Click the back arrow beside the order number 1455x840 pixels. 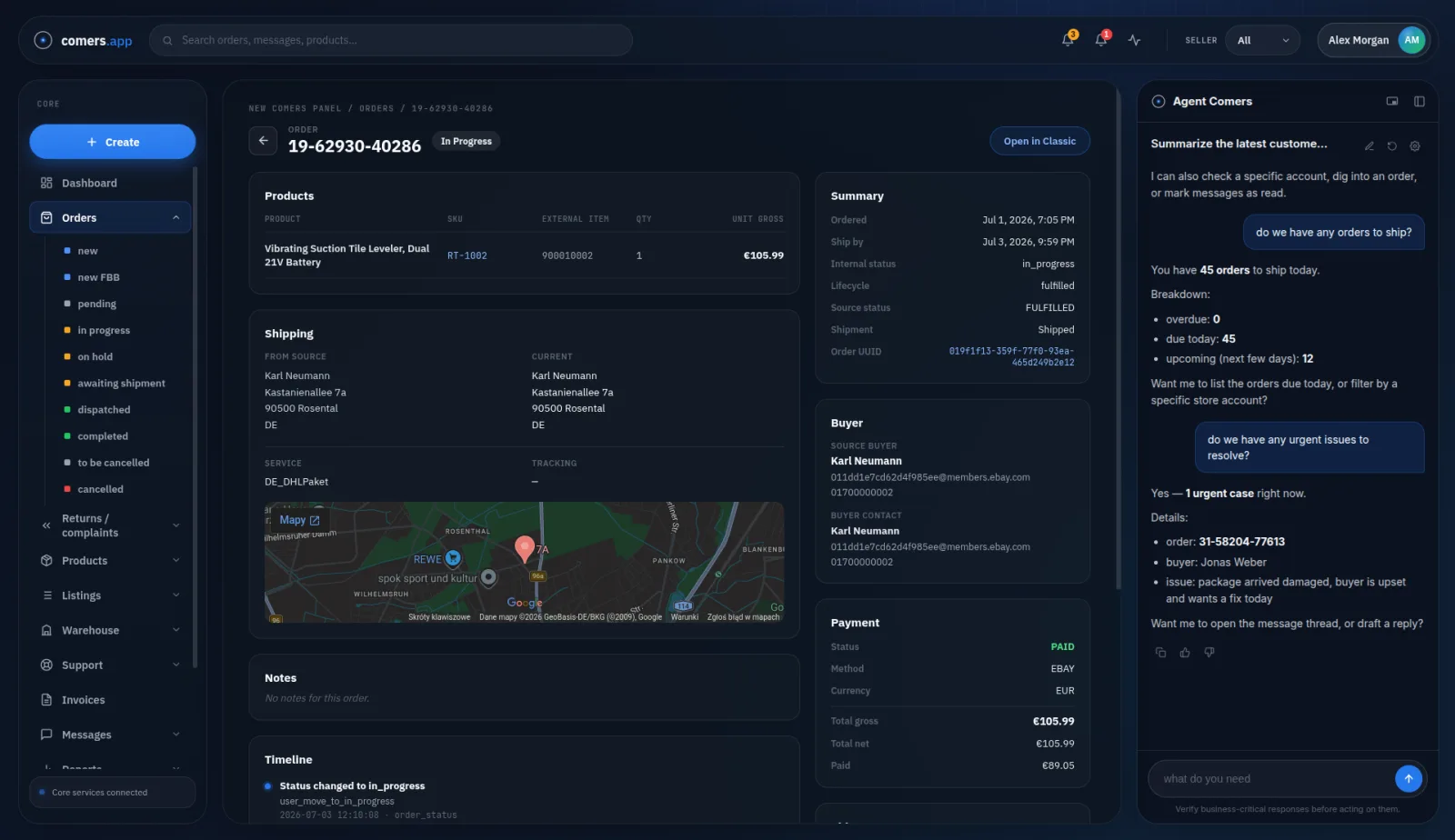point(263,141)
